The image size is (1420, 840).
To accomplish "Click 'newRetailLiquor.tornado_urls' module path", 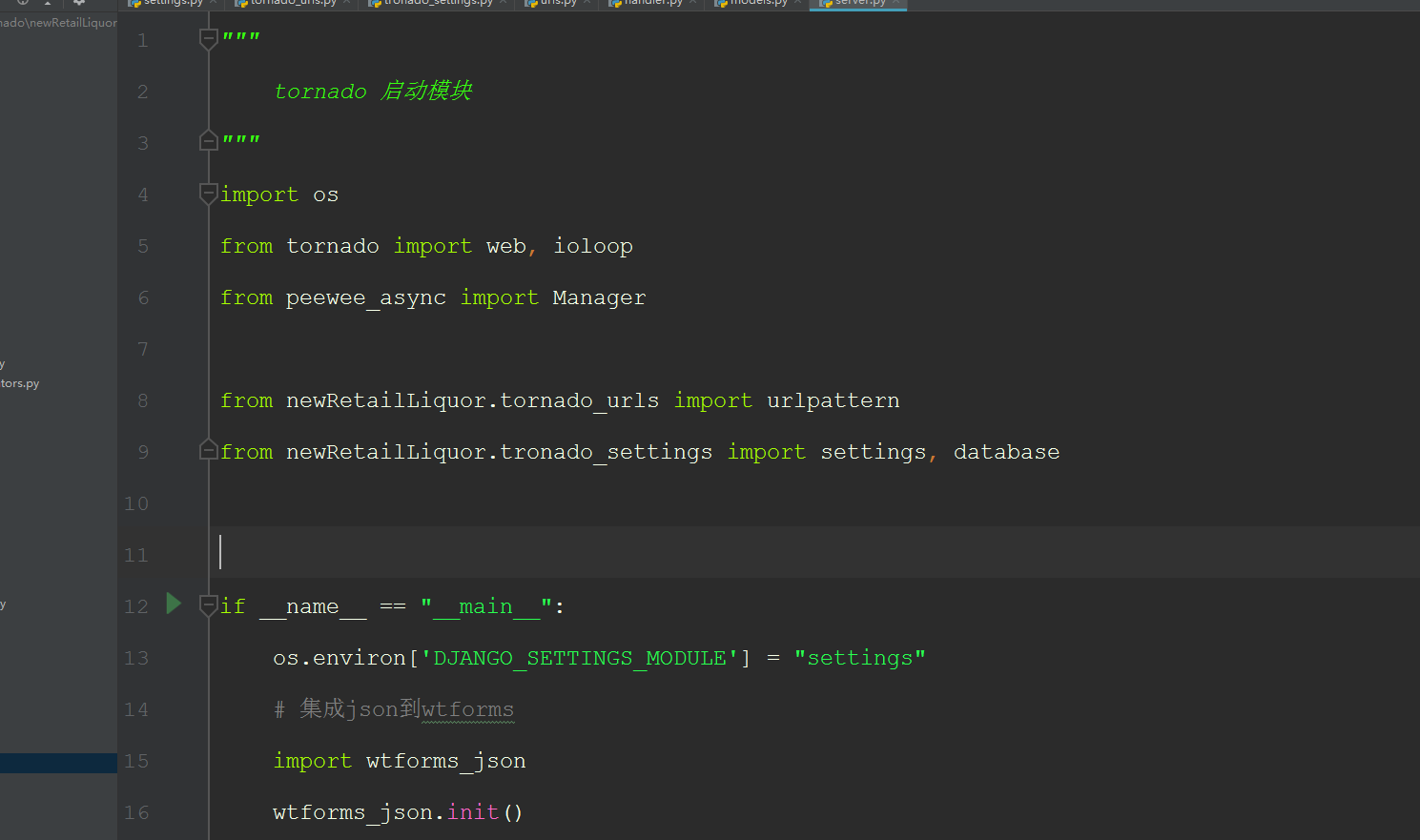I will [473, 400].
